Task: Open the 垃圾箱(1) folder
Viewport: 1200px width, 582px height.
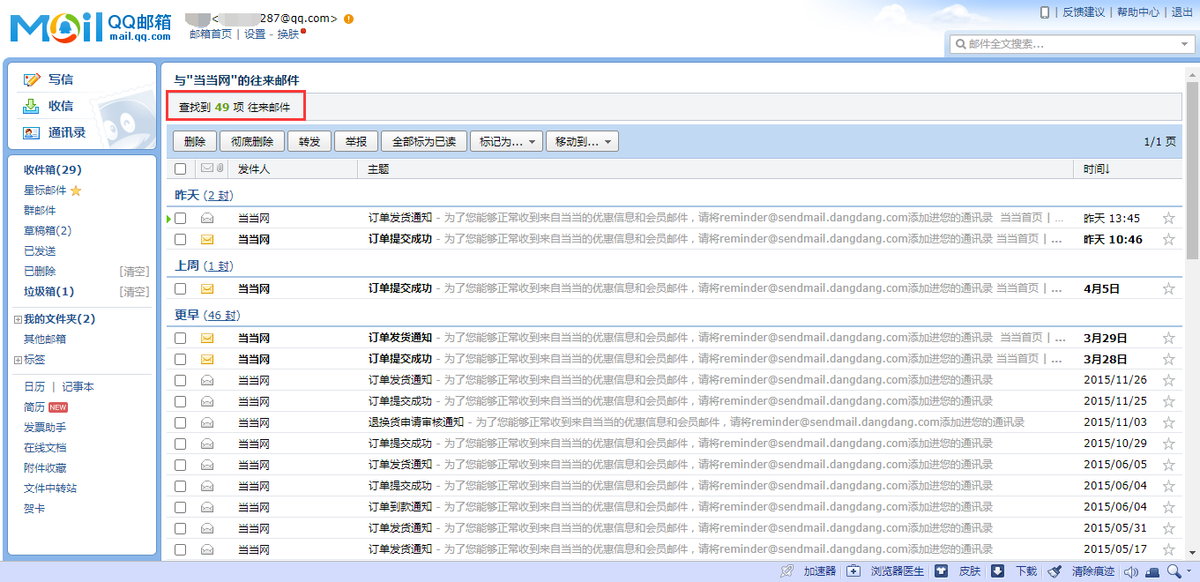Action: (49, 292)
